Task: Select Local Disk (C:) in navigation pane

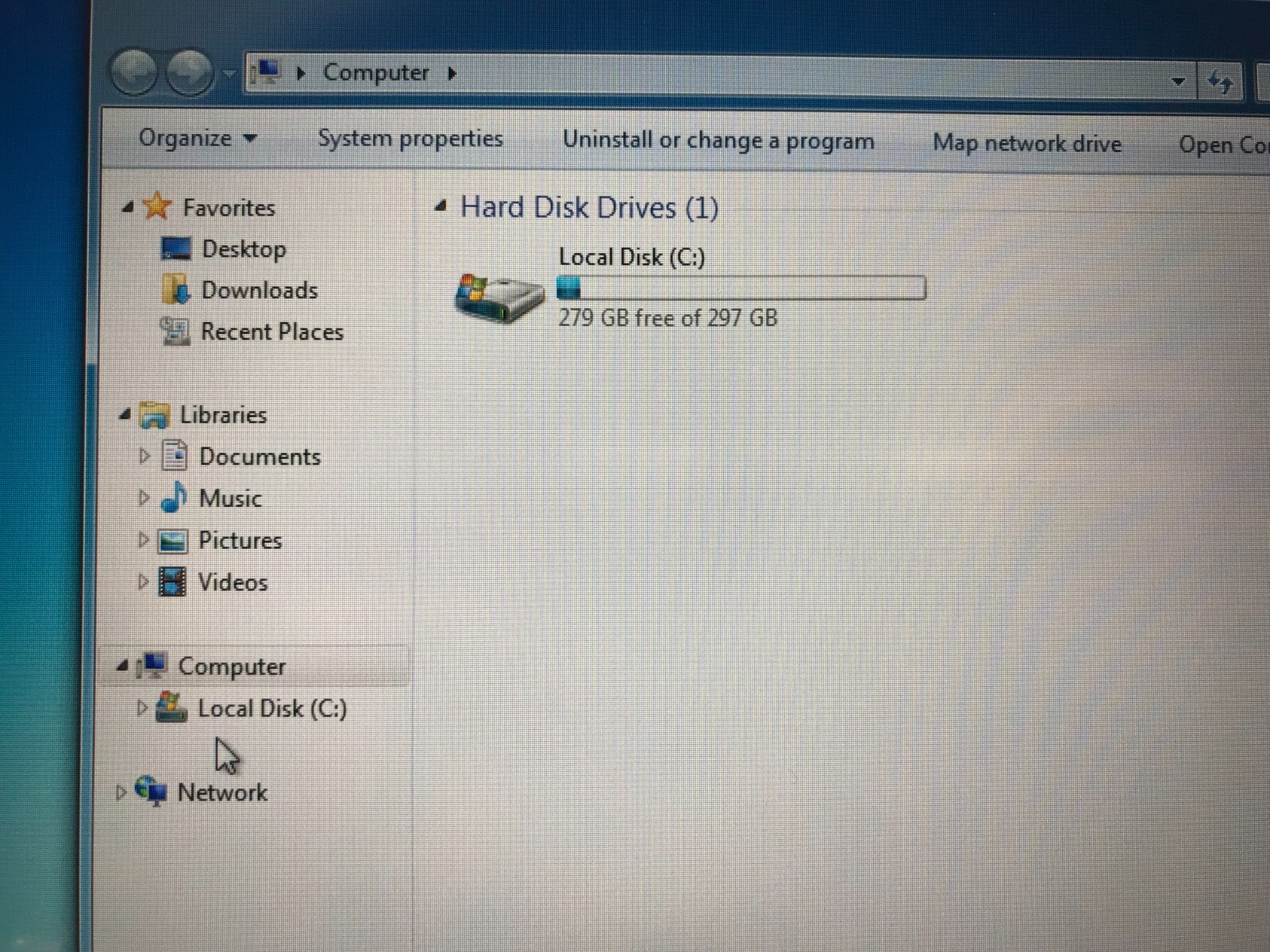Action: click(x=272, y=708)
